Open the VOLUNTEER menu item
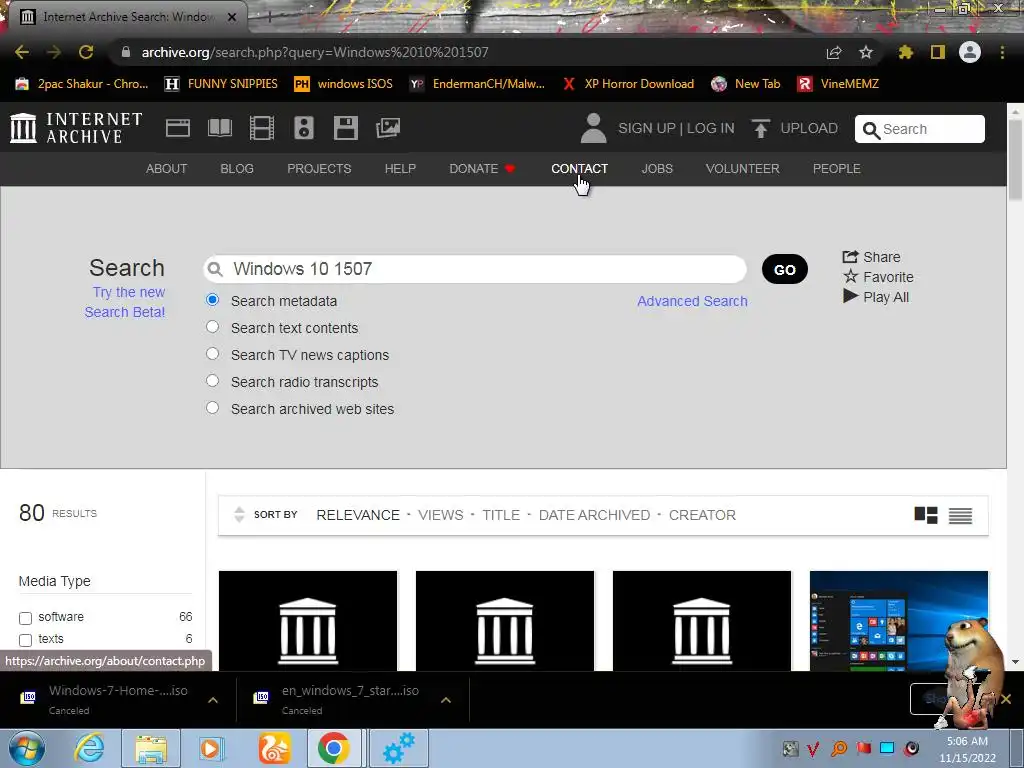1024x768 pixels. click(x=743, y=168)
